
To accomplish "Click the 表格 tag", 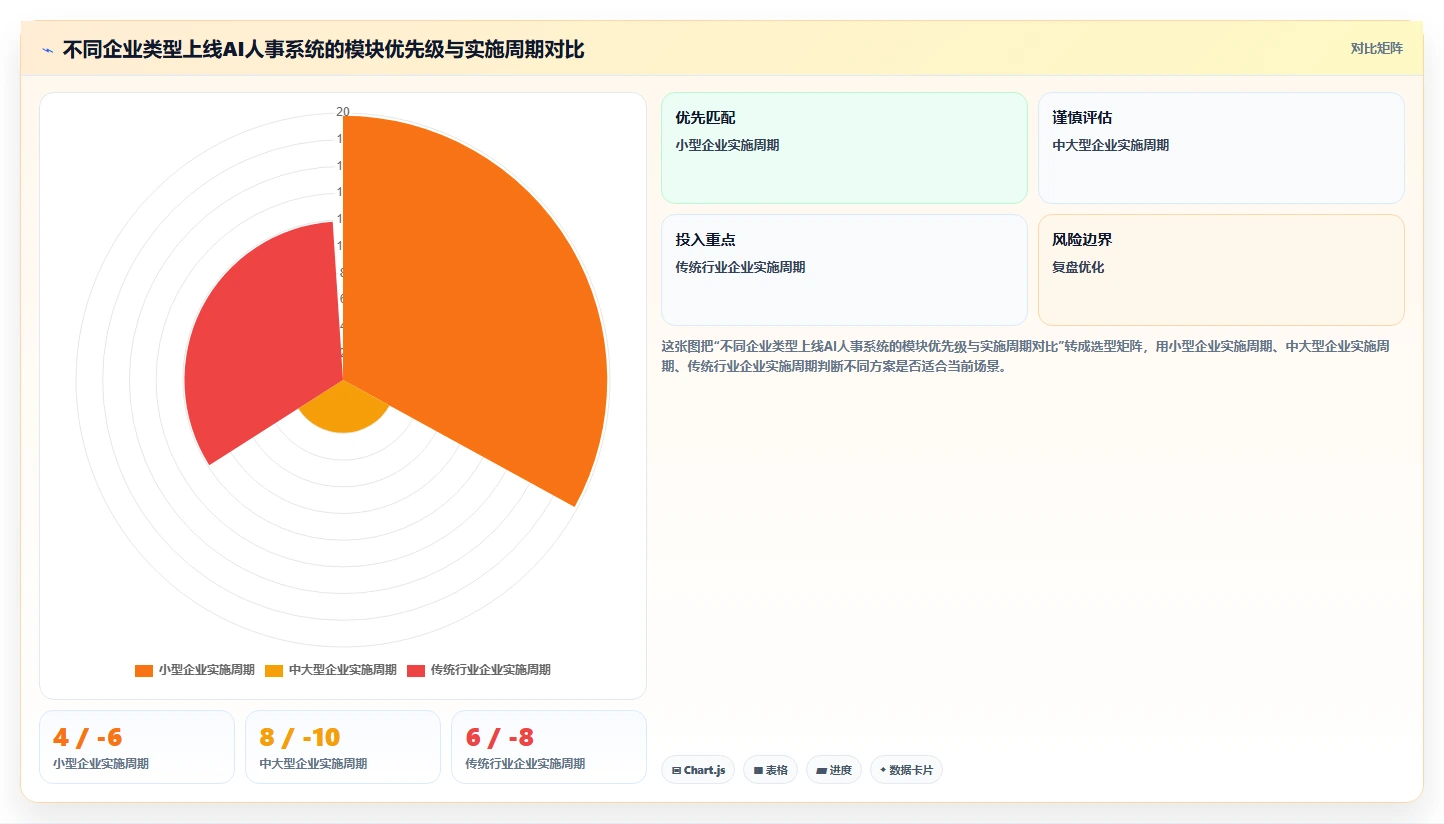I will (x=770, y=770).
